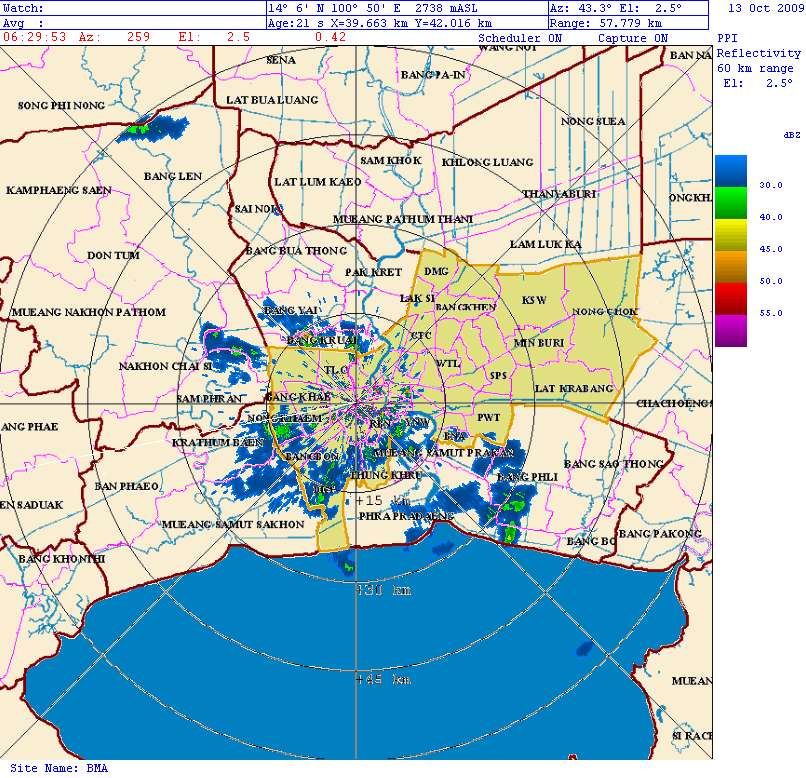This screenshot has width=806, height=778.
Task: Pick the green 40.0 dBZ color band
Action: click(730, 204)
